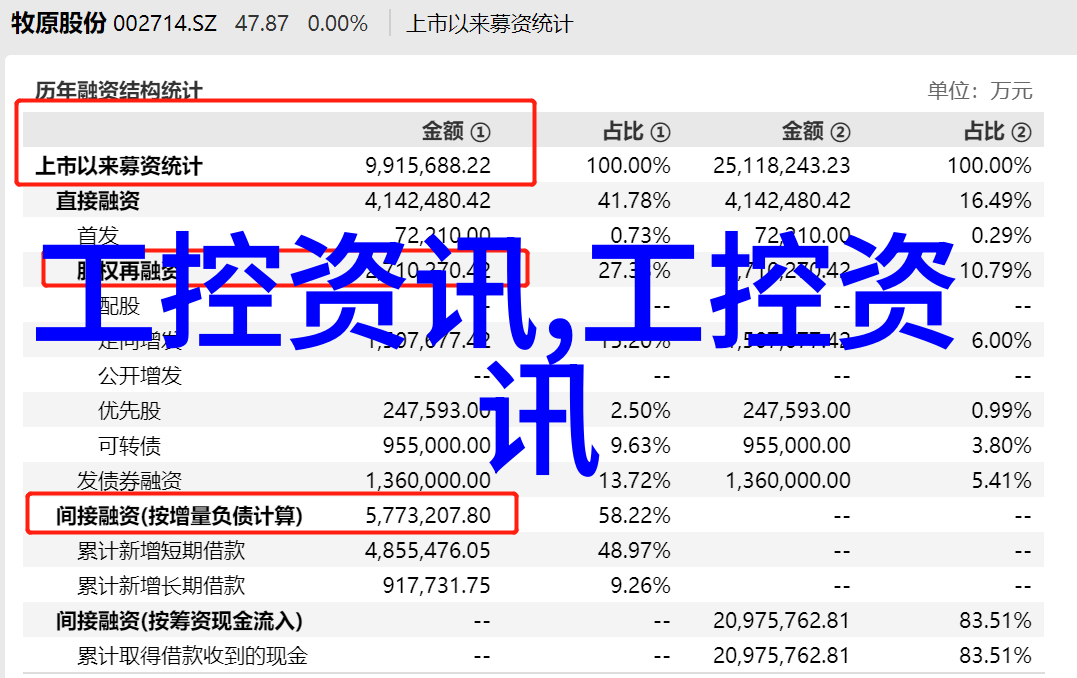This screenshot has width=1077, height=678.
Task: Click the 间接融资(按筹资现金流入) row label
Action: pyautogui.click(x=179, y=621)
